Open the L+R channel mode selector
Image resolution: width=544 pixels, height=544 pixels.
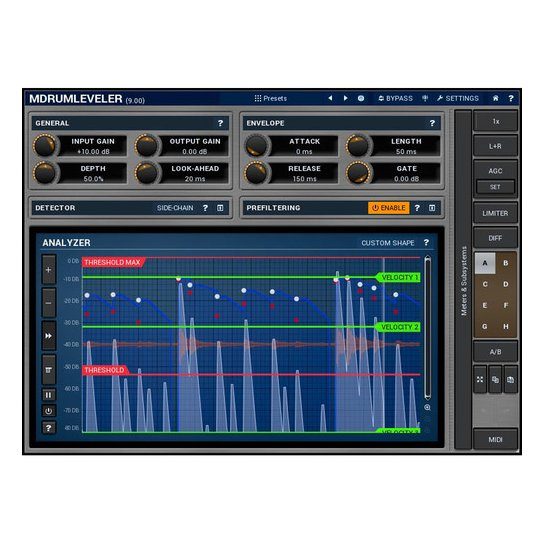coord(495,146)
